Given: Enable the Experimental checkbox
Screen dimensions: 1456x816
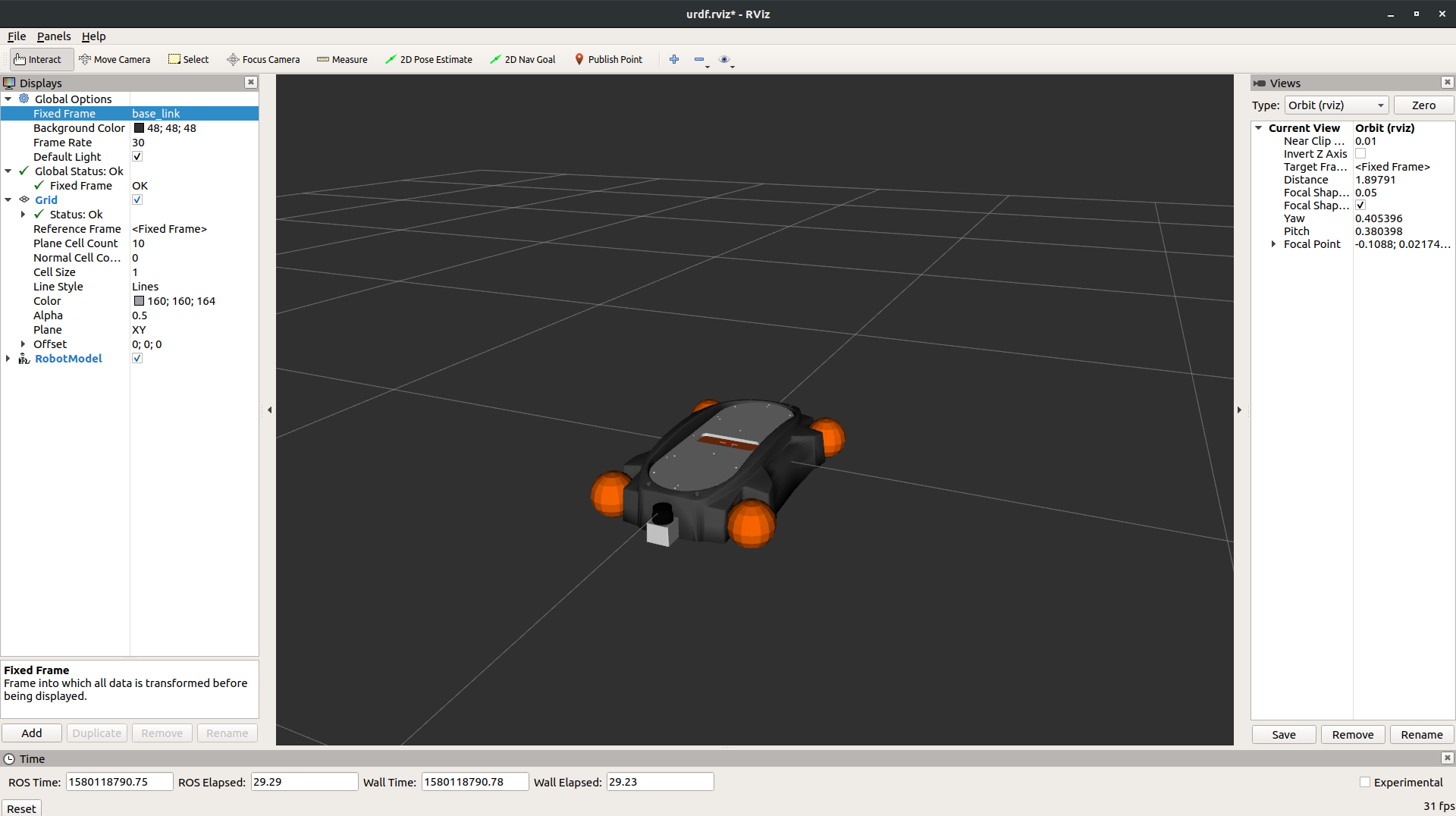Looking at the screenshot, I should (x=1365, y=782).
